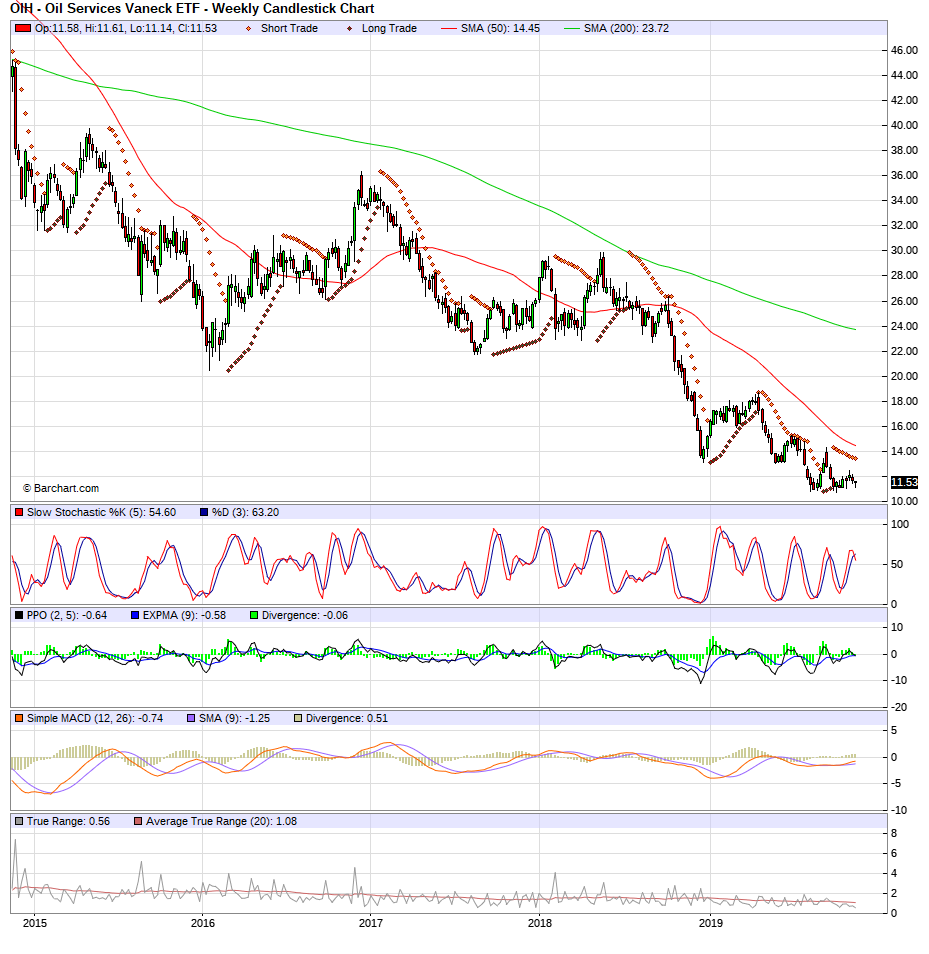Click the Long Trade legend marker
Screen dimensions: 929x954
click(x=349, y=29)
